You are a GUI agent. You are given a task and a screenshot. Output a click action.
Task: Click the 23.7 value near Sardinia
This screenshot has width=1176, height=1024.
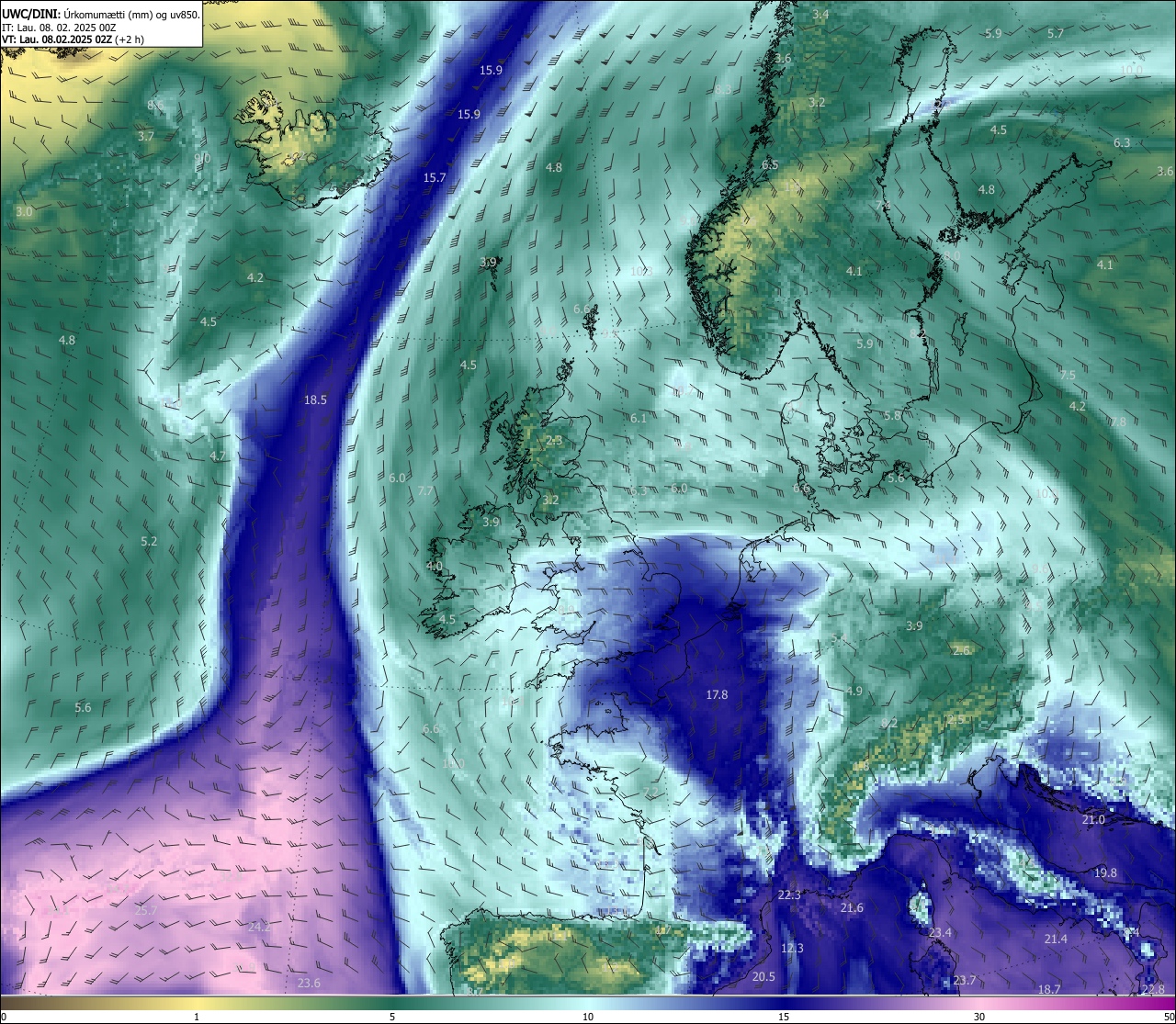click(x=964, y=980)
